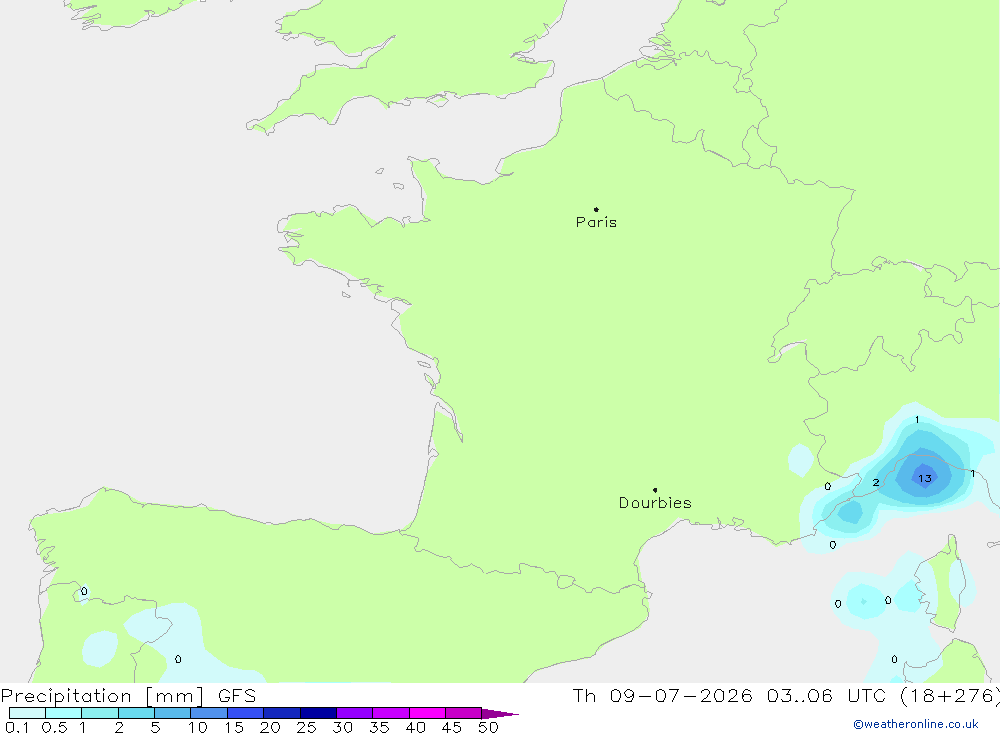This screenshot has height=733, width=1000.
Task: Click the legend value label '35'
Action: (x=379, y=727)
